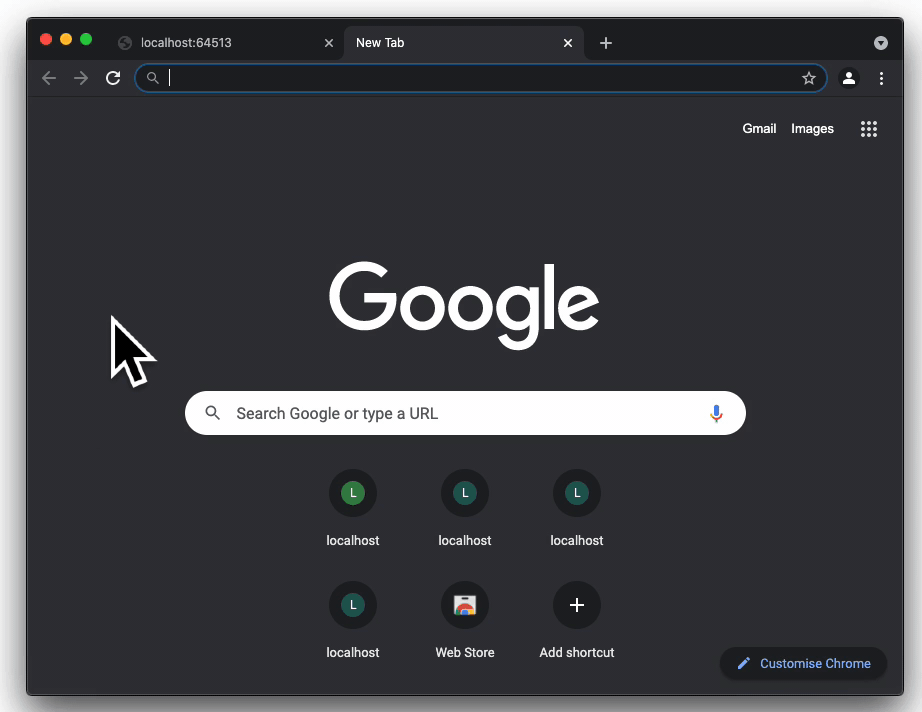Close the localhost:64513 tab
This screenshot has width=922, height=712.
click(329, 43)
